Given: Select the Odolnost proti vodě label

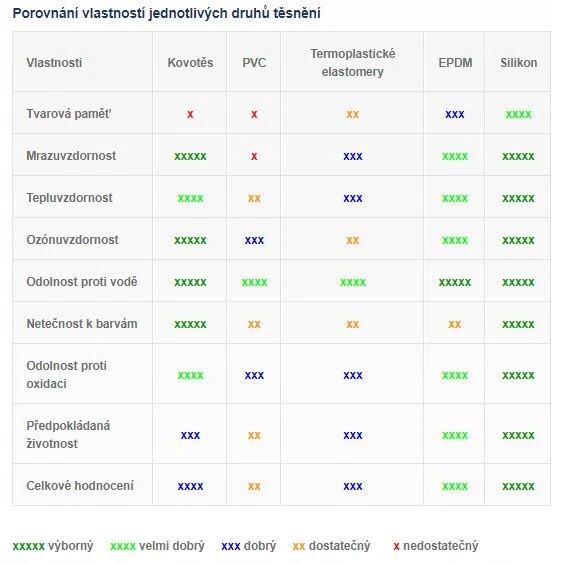Looking at the screenshot, I should click(82, 282).
